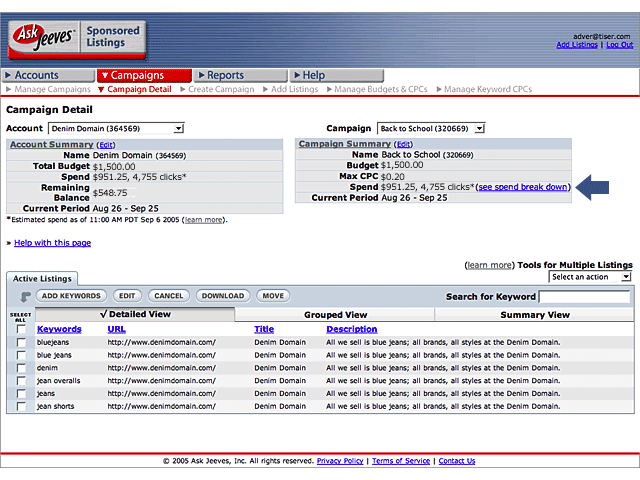Switch to Detailed View tab
Viewport: 640px width, 480px height.
(135, 314)
